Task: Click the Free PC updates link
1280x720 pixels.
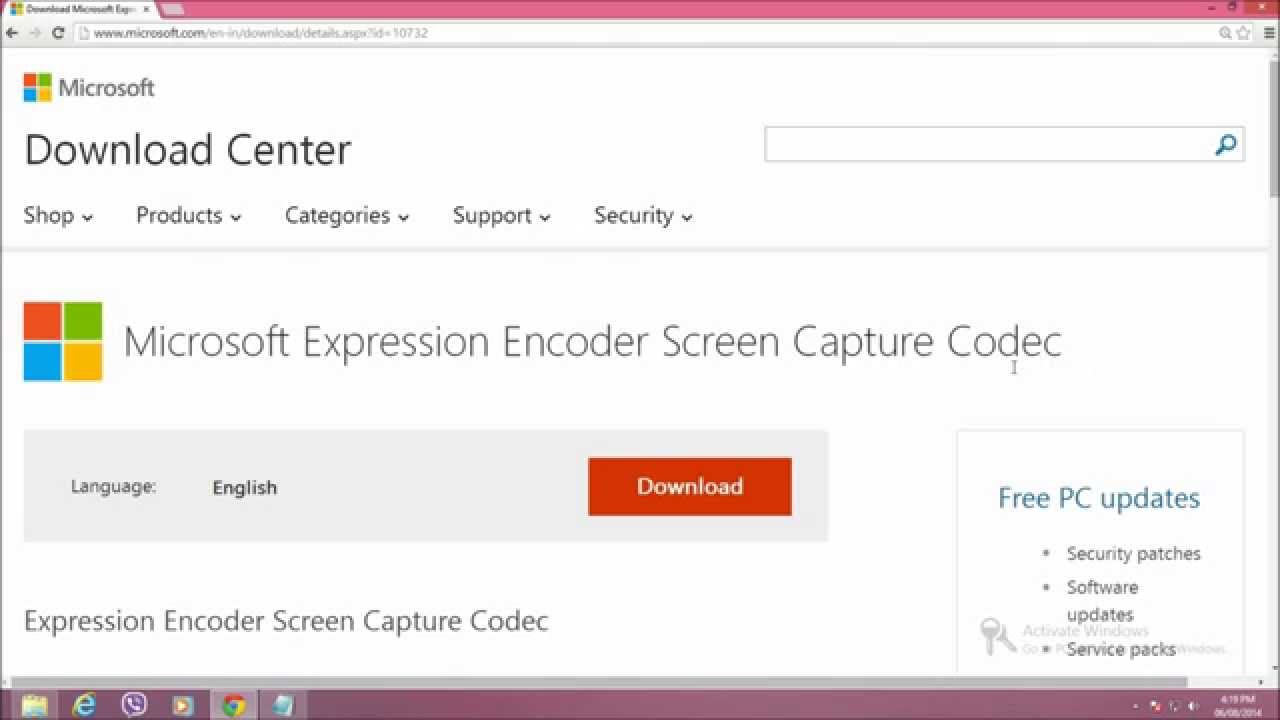Action: pyautogui.click(x=1099, y=498)
